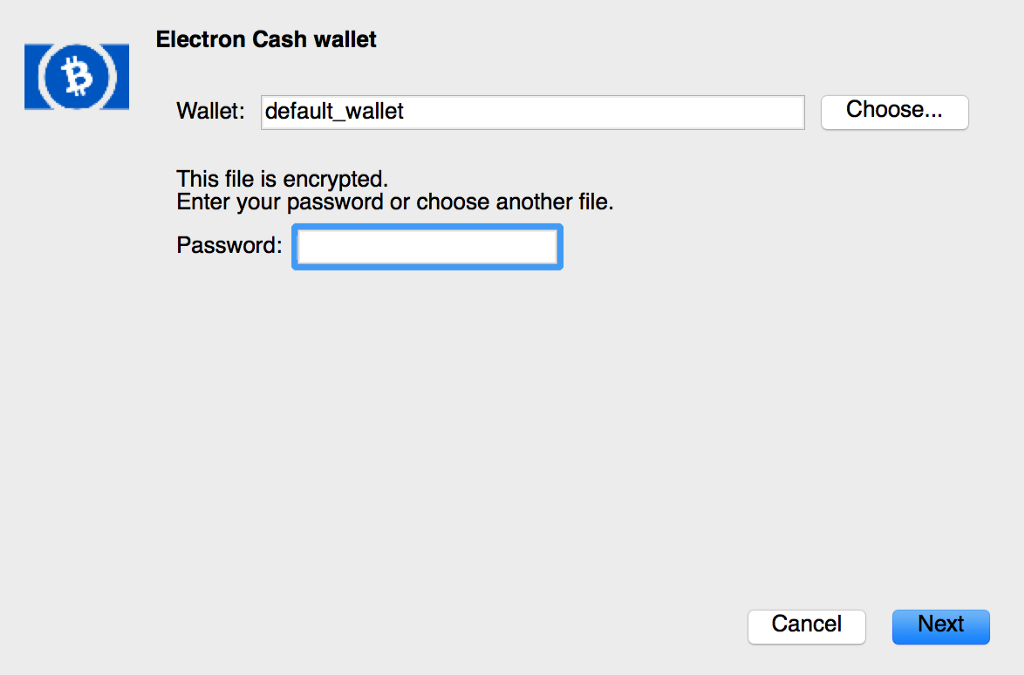The image size is (1024, 675).
Task: Click the "Wallet:" label
Action: (210, 111)
